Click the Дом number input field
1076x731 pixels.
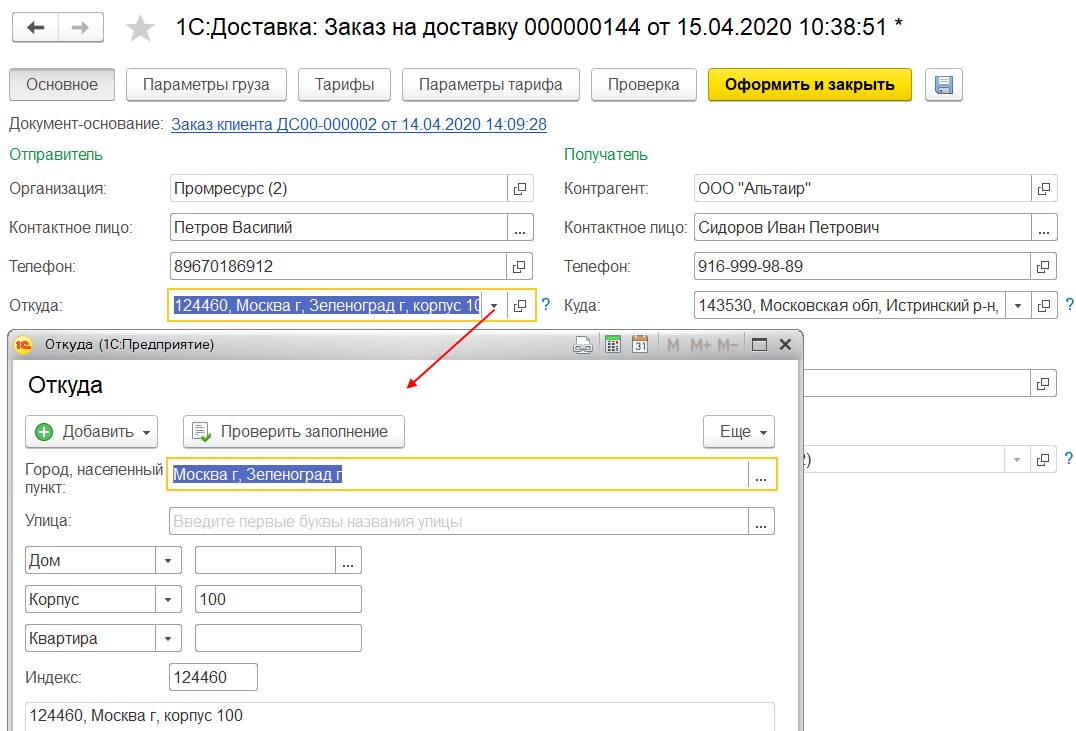pos(266,560)
